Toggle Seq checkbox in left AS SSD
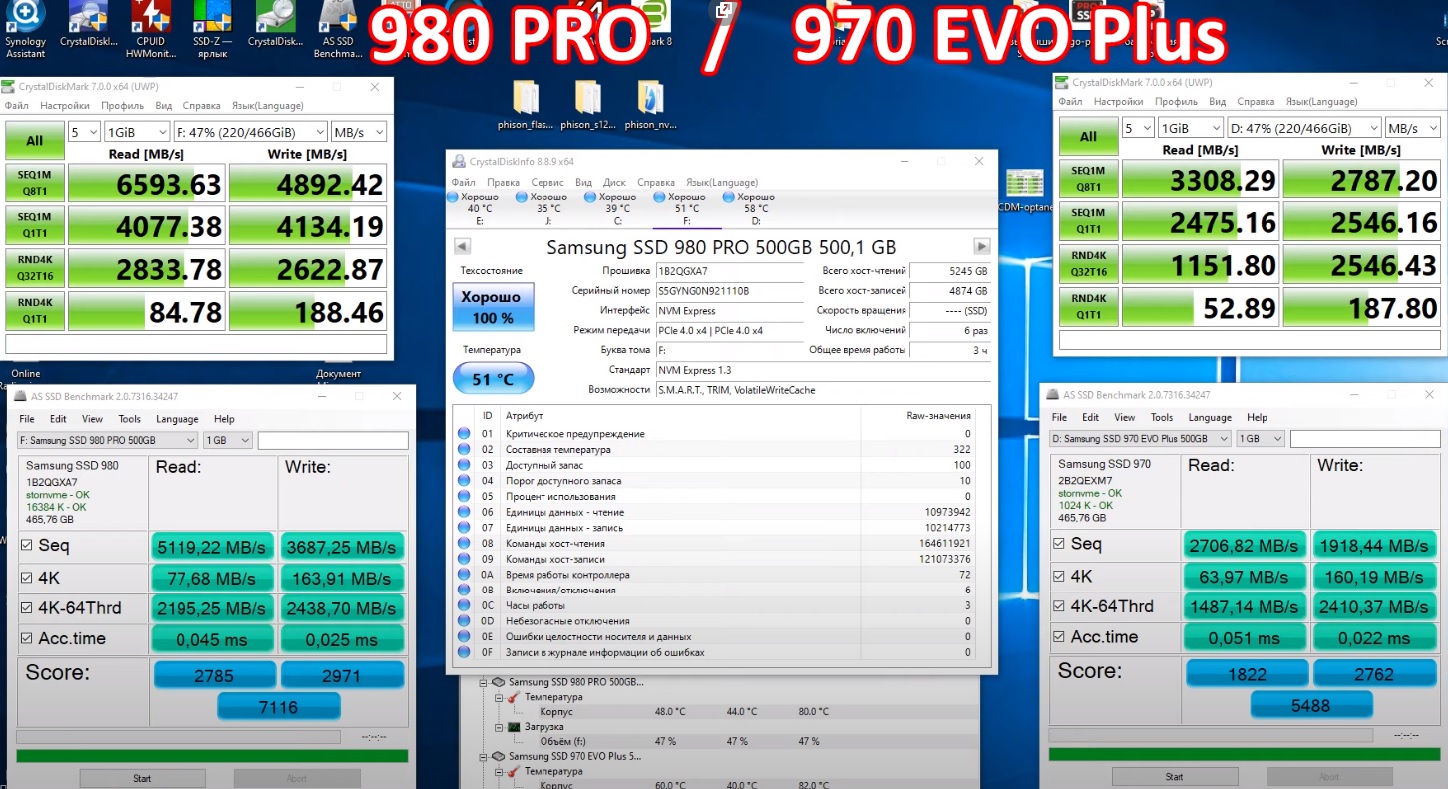Viewport: 1448px width, 789px height. (x=27, y=546)
